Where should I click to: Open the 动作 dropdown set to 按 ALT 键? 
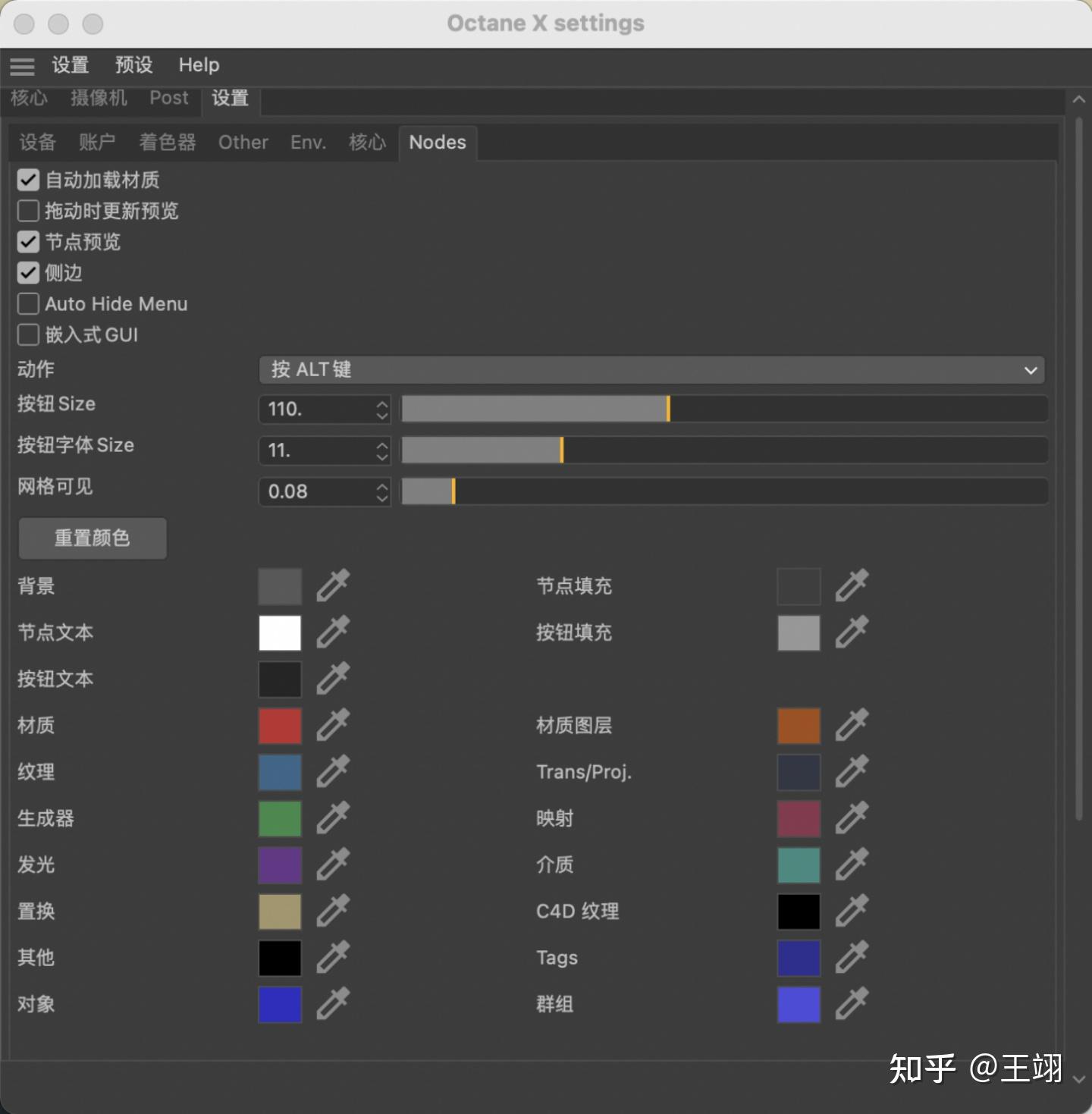coord(652,370)
